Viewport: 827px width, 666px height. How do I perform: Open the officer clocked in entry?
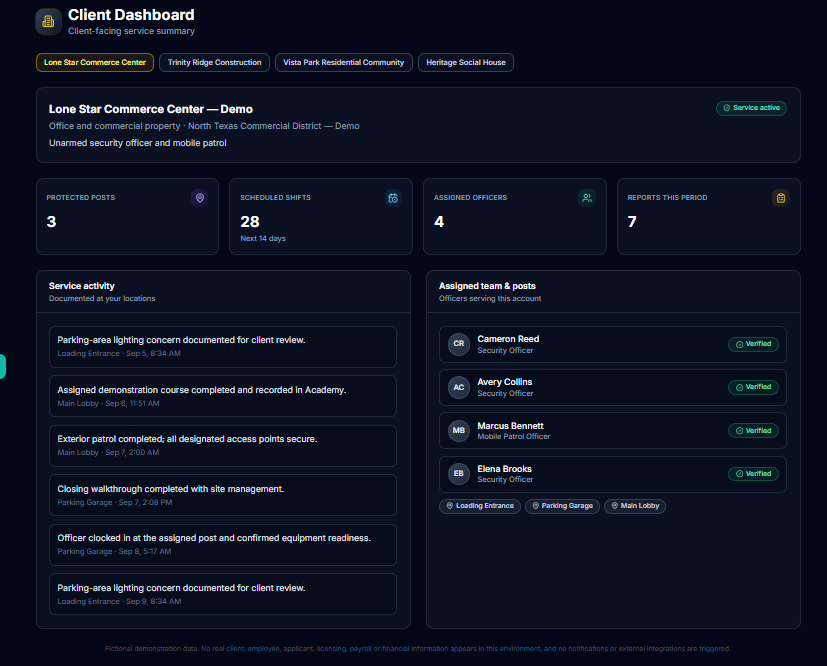tap(223, 545)
